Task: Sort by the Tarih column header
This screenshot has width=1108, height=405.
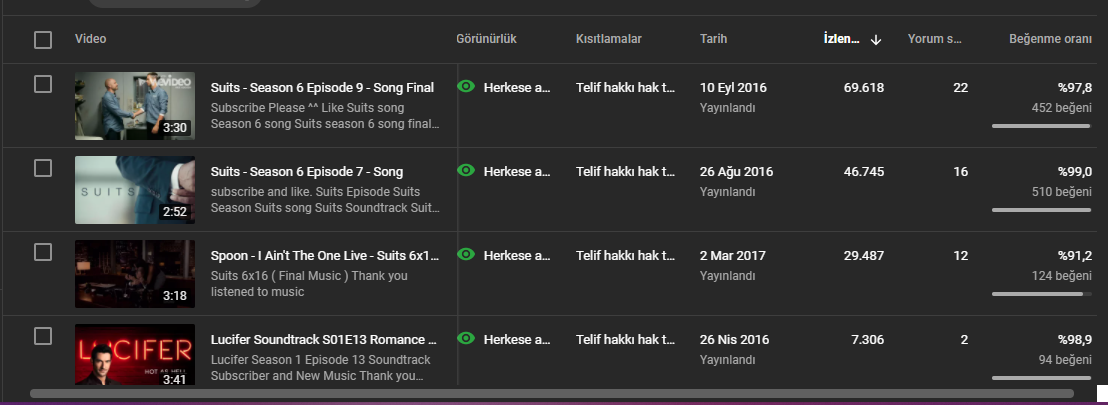Action: (x=713, y=39)
